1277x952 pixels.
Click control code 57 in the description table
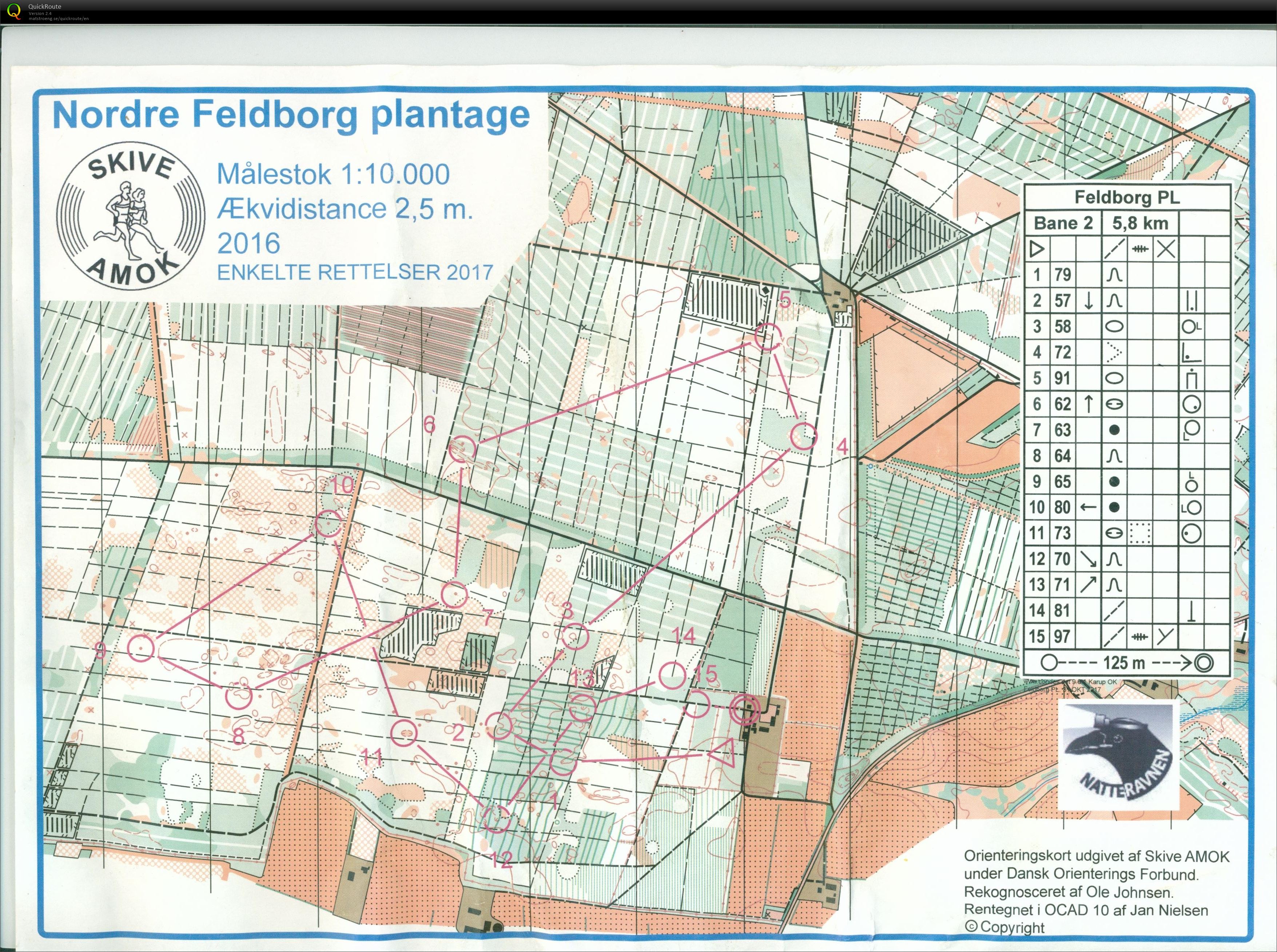pyautogui.click(x=1063, y=300)
